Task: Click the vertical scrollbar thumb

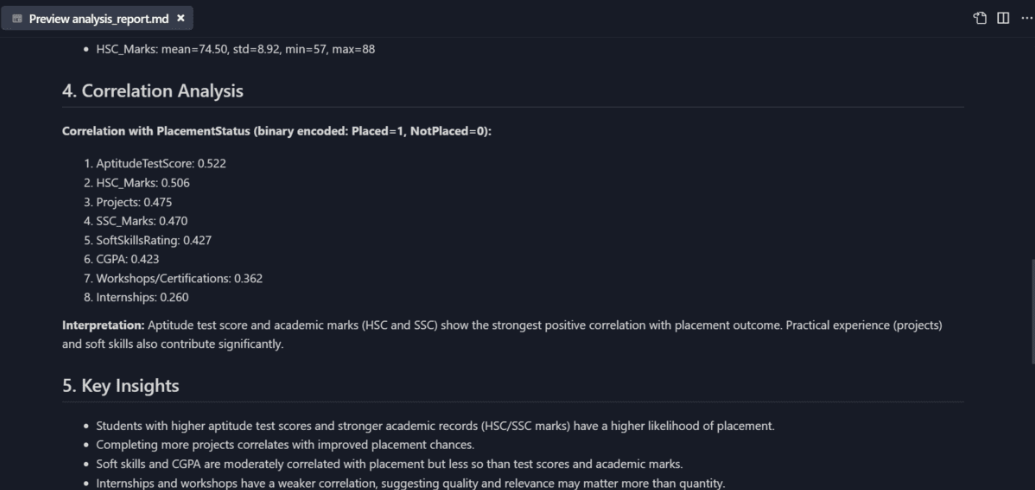Action: [1032, 310]
